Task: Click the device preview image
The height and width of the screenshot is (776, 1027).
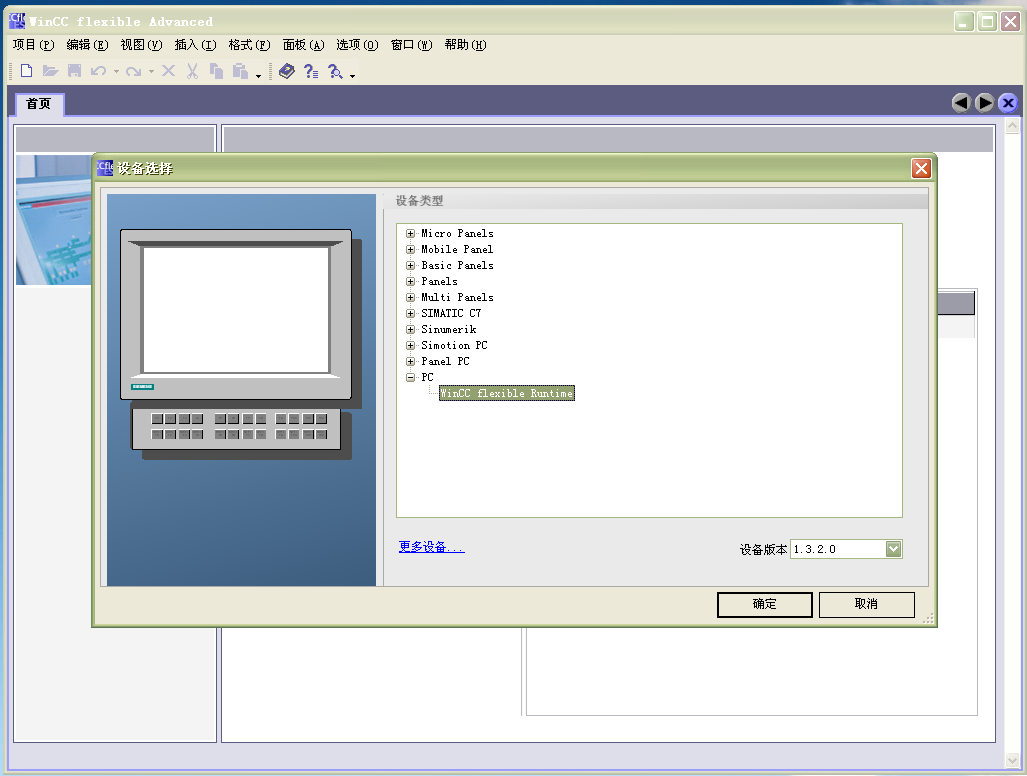Action: tap(241, 390)
